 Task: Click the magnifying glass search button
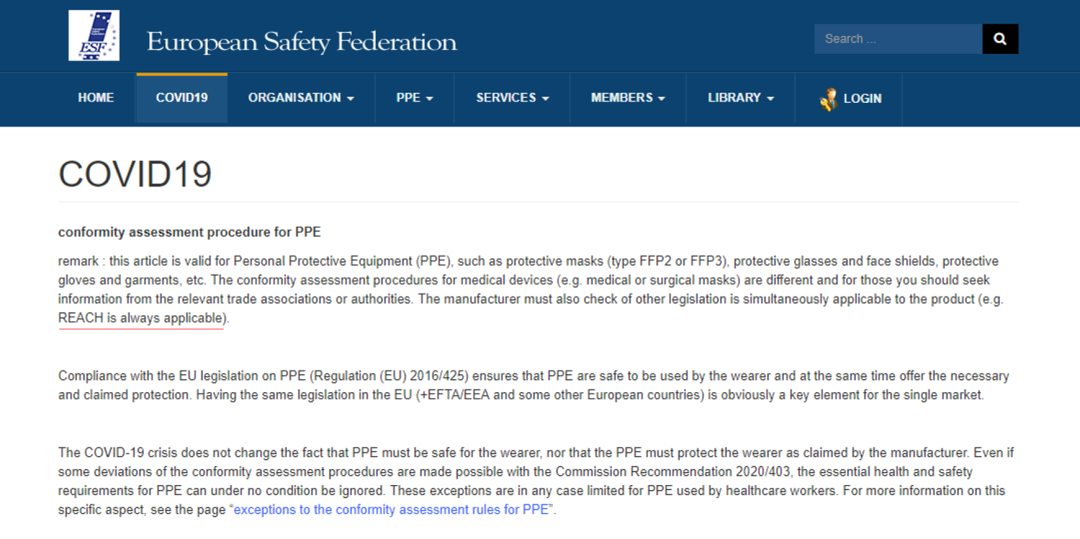coord(1000,39)
